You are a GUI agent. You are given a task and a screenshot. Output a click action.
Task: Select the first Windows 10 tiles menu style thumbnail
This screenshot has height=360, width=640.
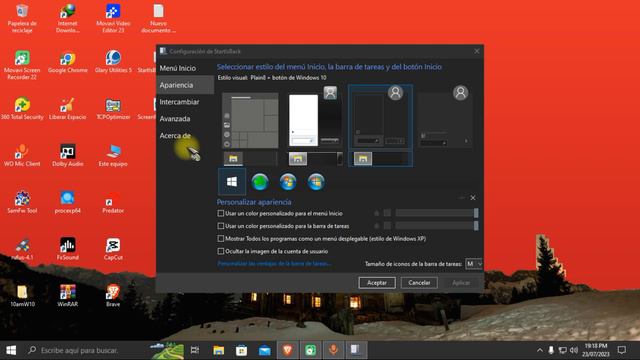(x=250, y=129)
